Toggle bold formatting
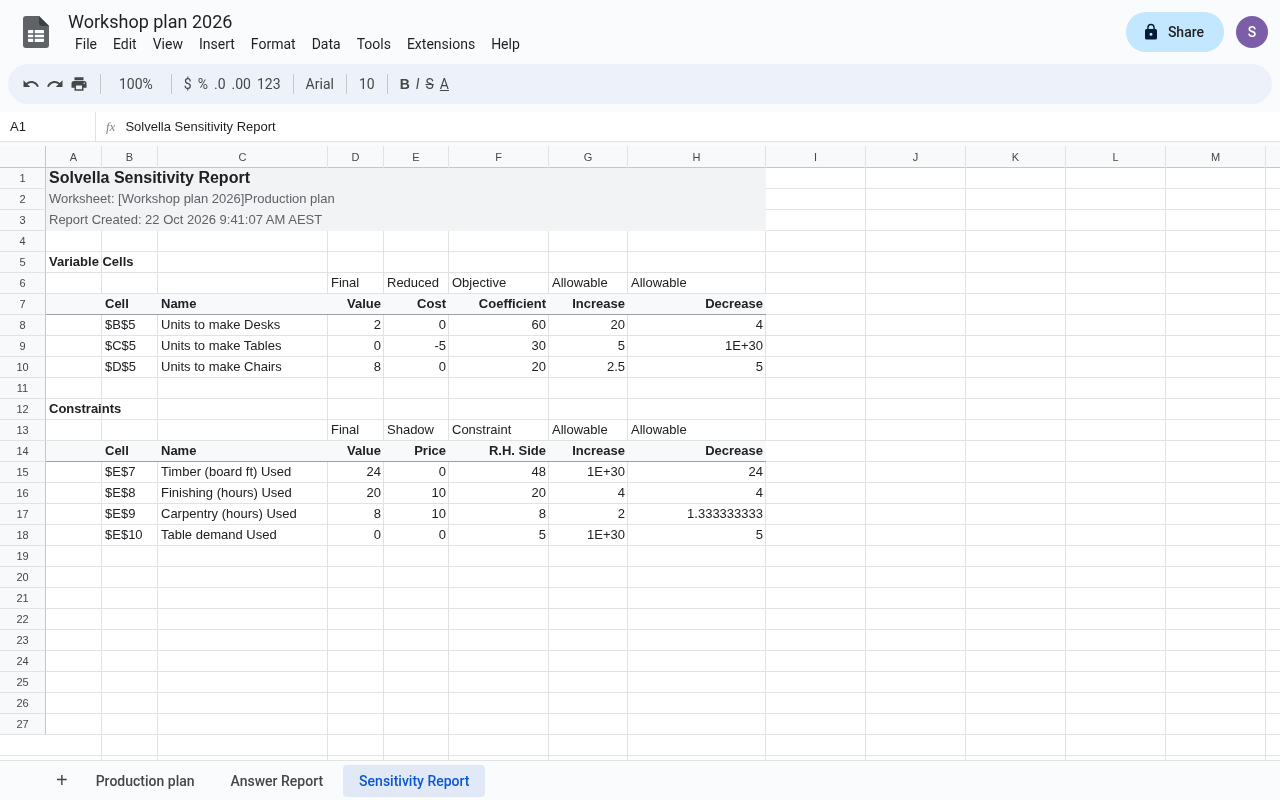This screenshot has height=800, width=1280. pos(405,84)
